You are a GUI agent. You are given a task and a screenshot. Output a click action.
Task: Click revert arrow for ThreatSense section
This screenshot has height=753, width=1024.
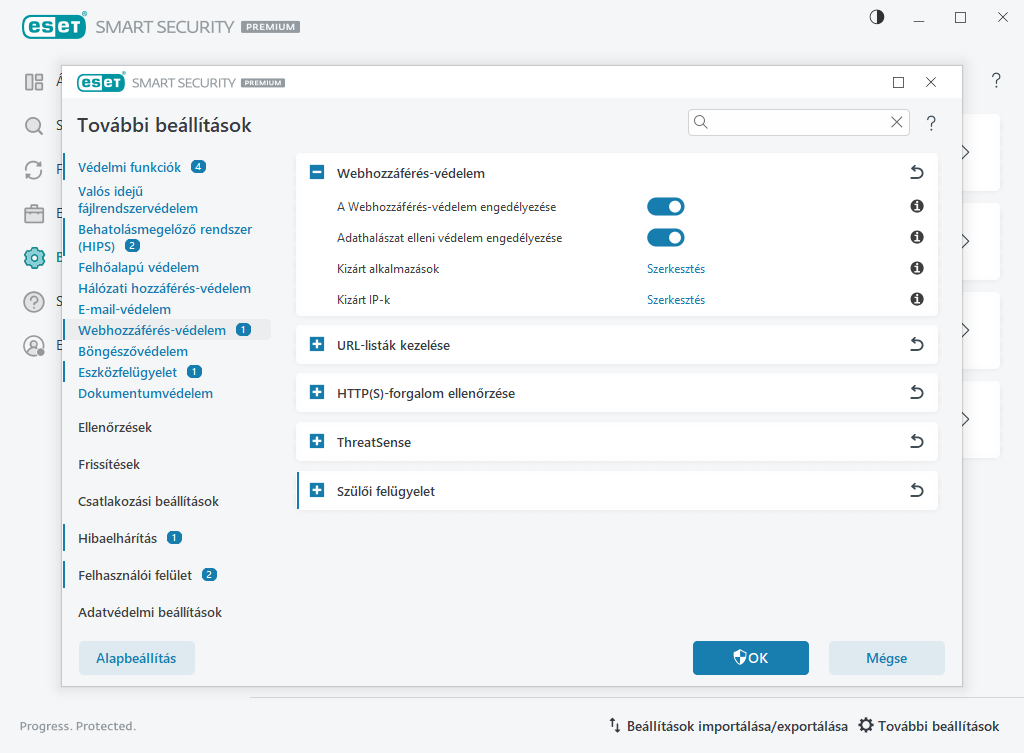click(916, 442)
